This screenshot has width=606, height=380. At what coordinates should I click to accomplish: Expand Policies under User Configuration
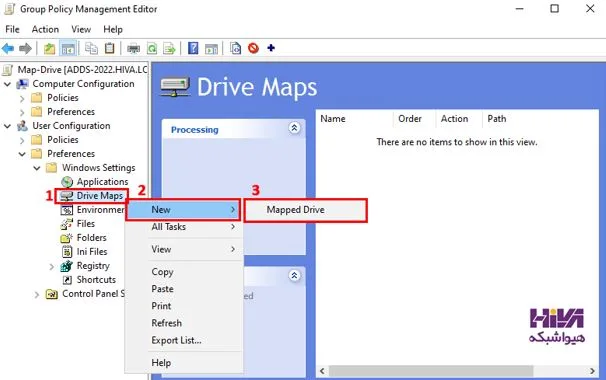[22, 140]
